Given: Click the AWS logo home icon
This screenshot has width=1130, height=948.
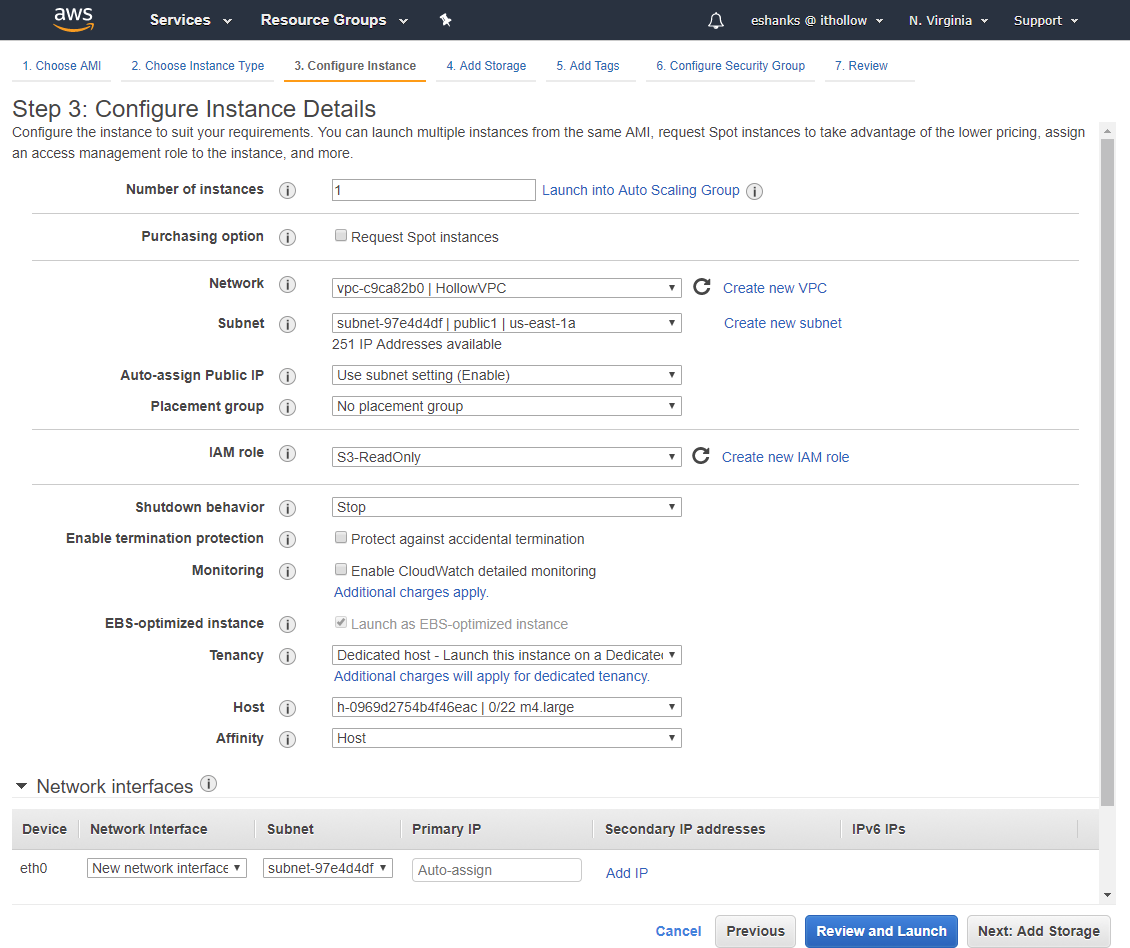Looking at the screenshot, I should pos(73,19).
